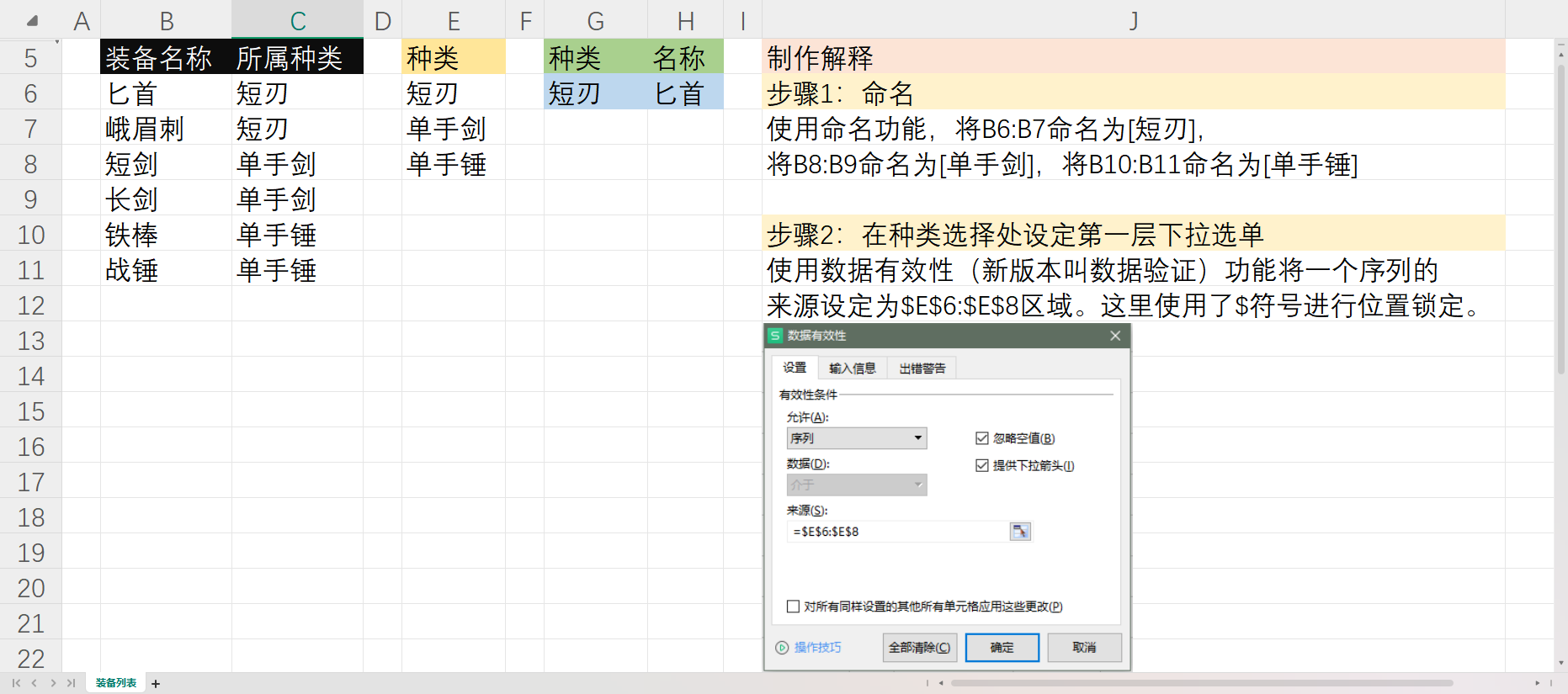Add a new sheet with the plus icon

156,684
